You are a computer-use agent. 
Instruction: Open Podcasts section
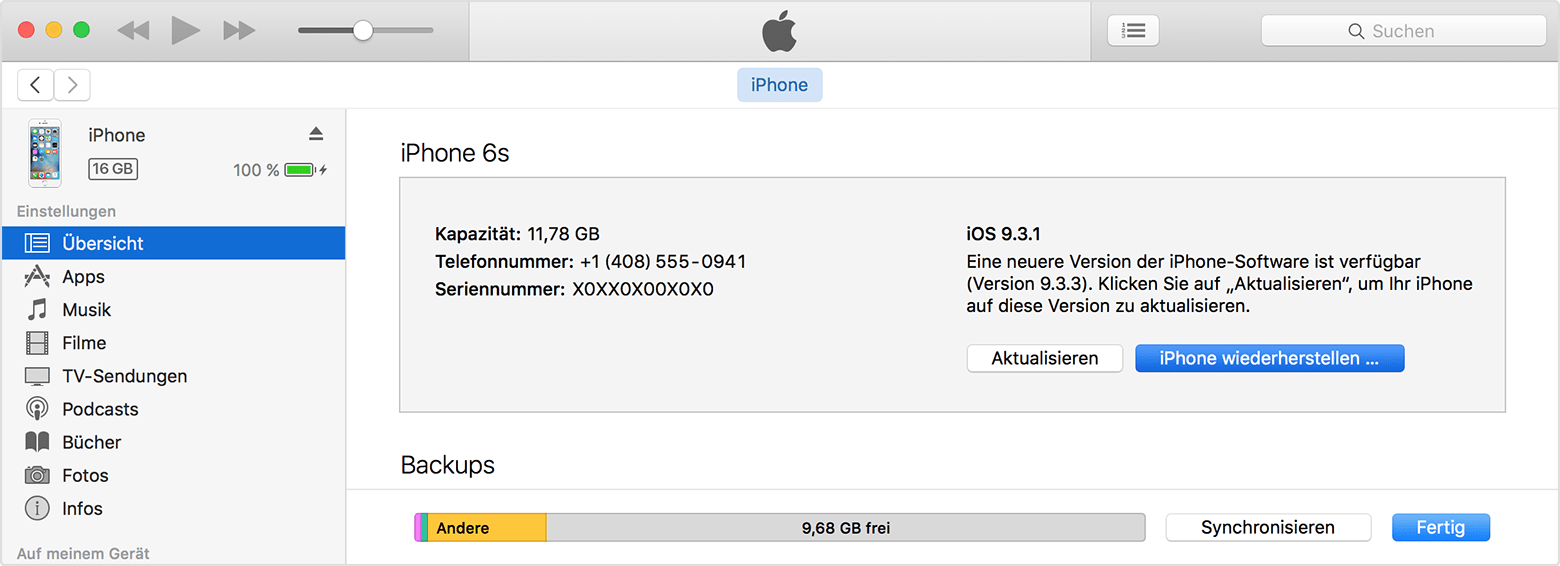(x=100, y=409)
